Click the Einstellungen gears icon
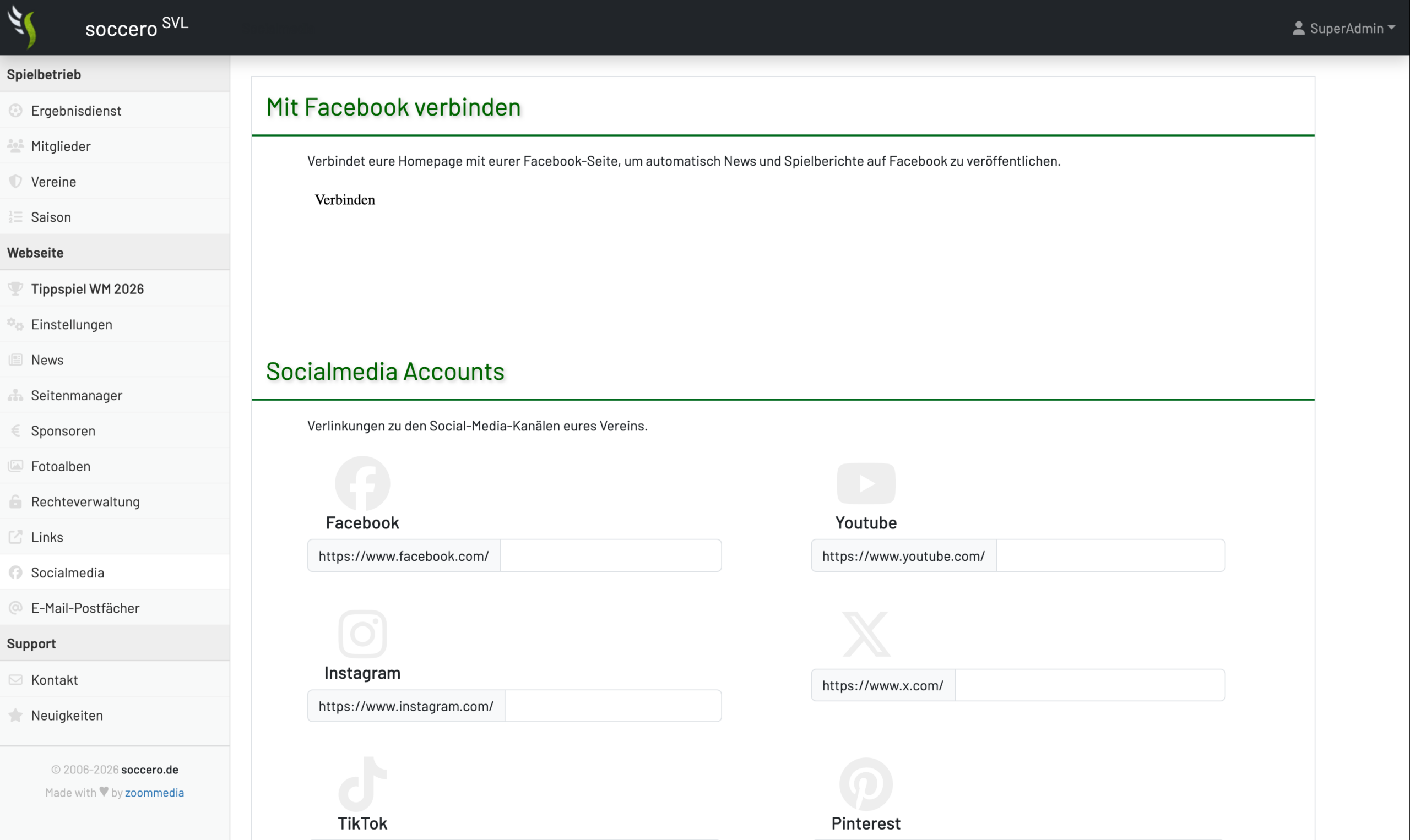 tap(15, 324)
